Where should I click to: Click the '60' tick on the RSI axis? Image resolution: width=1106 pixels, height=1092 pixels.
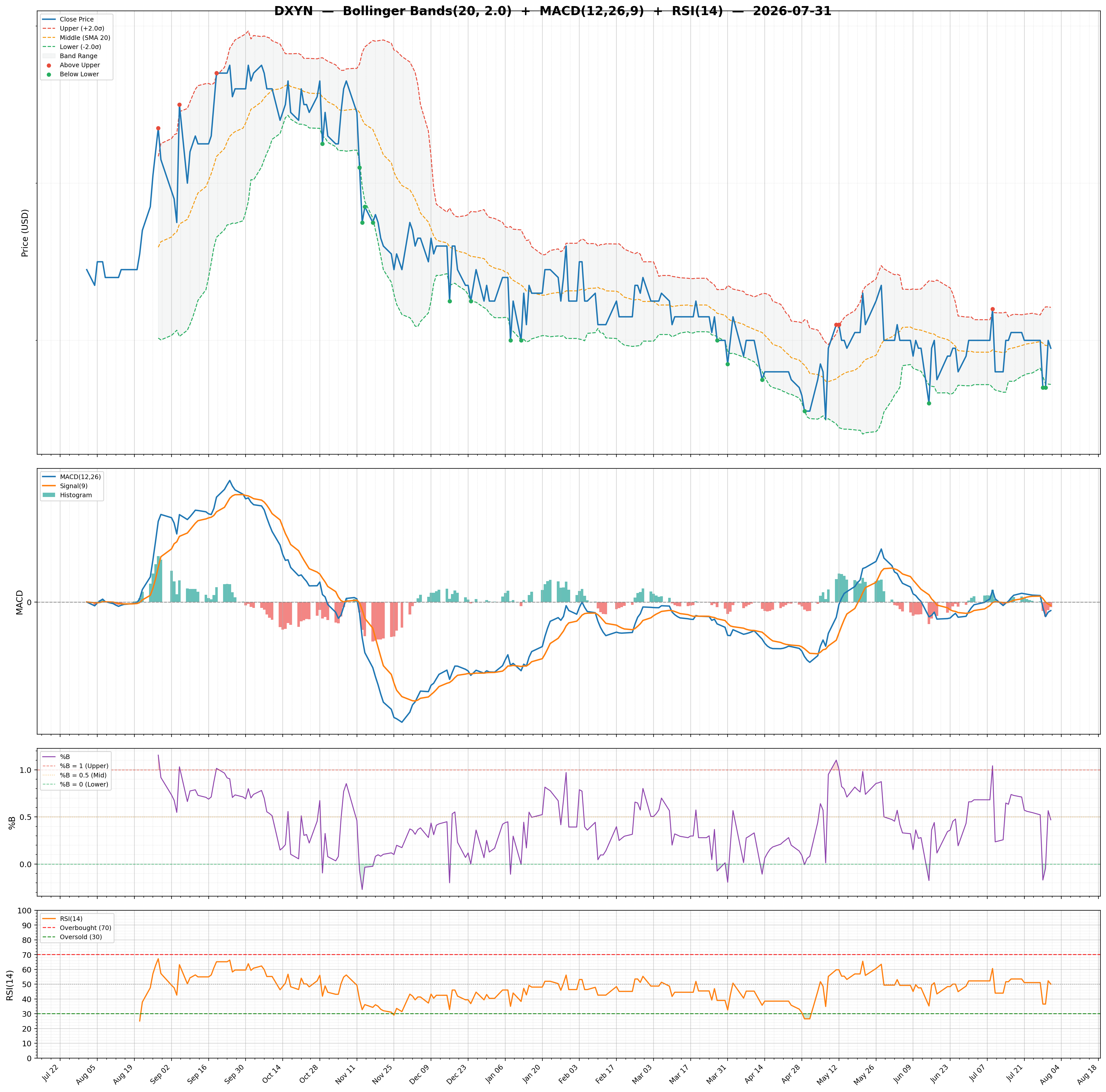(x=27, y=970)
